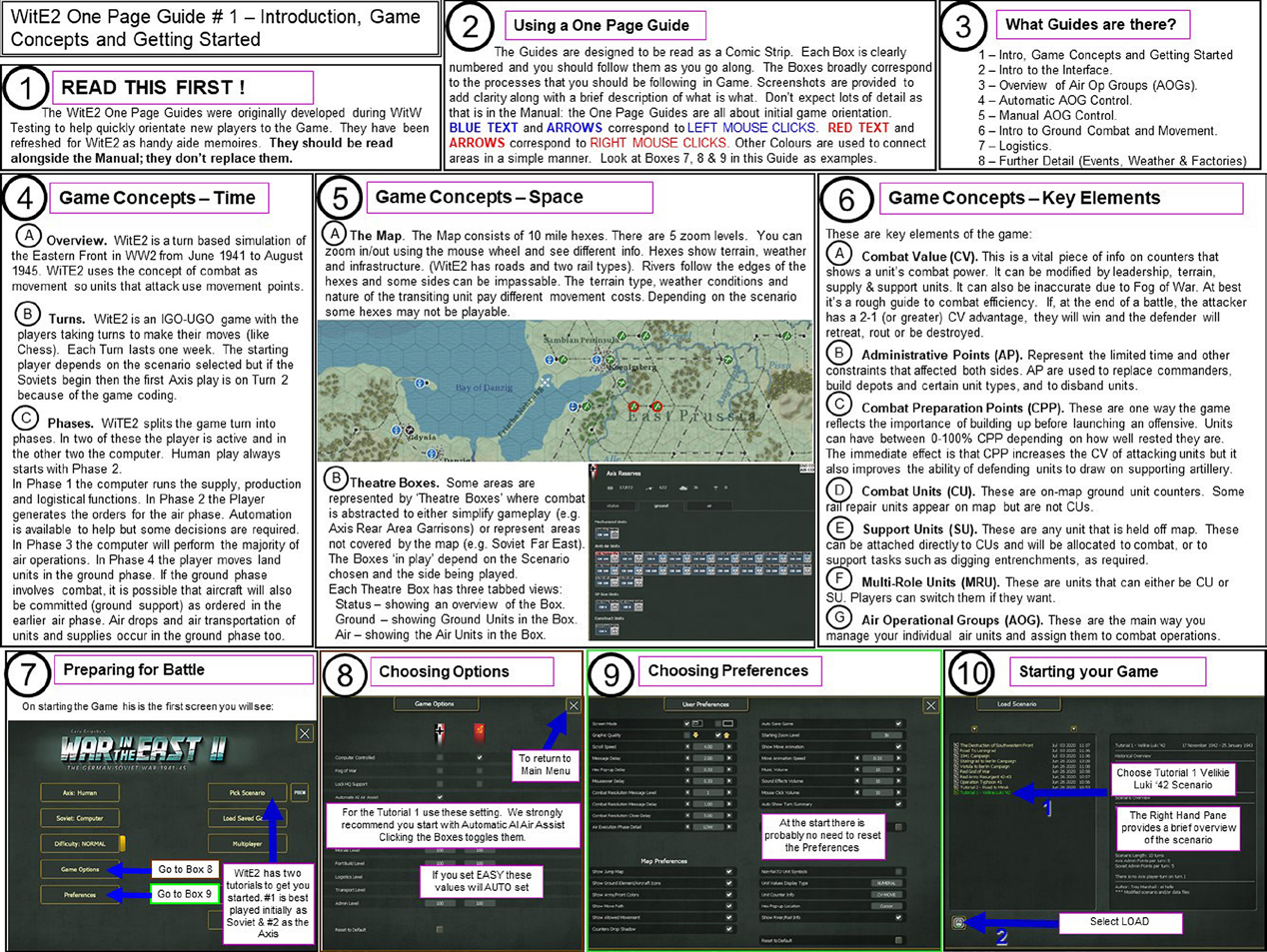
Task: Click the X to return to Main Menu
Action: click(574, 705)
